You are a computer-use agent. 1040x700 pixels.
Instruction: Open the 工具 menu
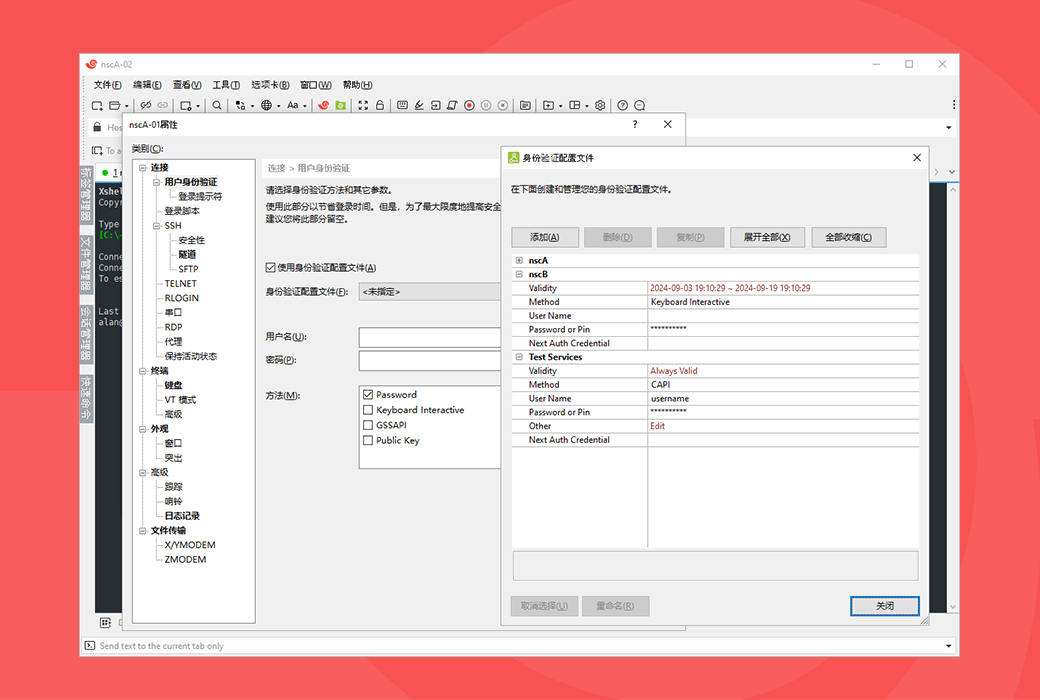(x=226, y=85)
